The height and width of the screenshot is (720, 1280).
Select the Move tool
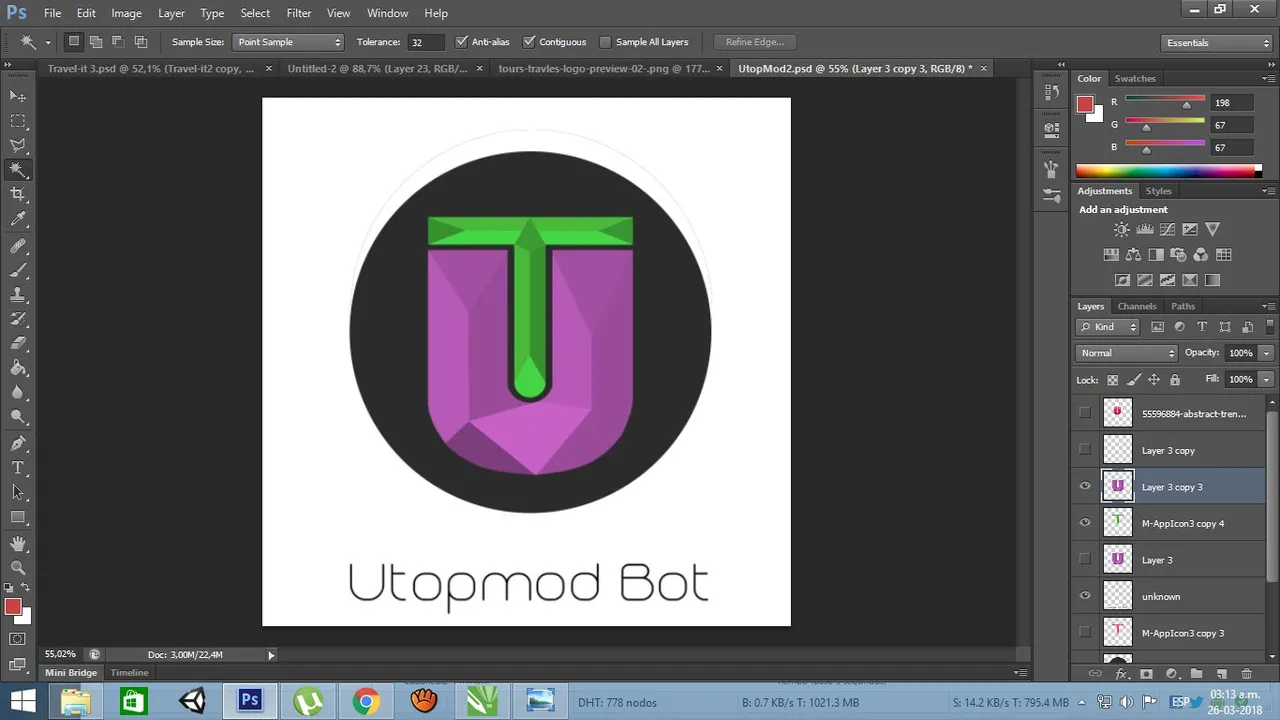(x=18, y=96)
